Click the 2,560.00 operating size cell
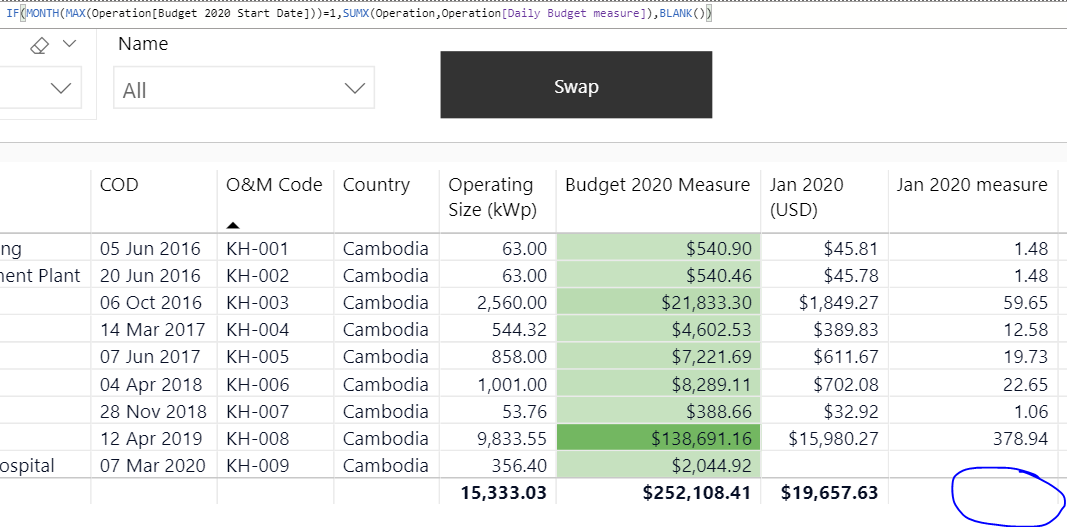 pyautogui.click(x=512, y=303)
